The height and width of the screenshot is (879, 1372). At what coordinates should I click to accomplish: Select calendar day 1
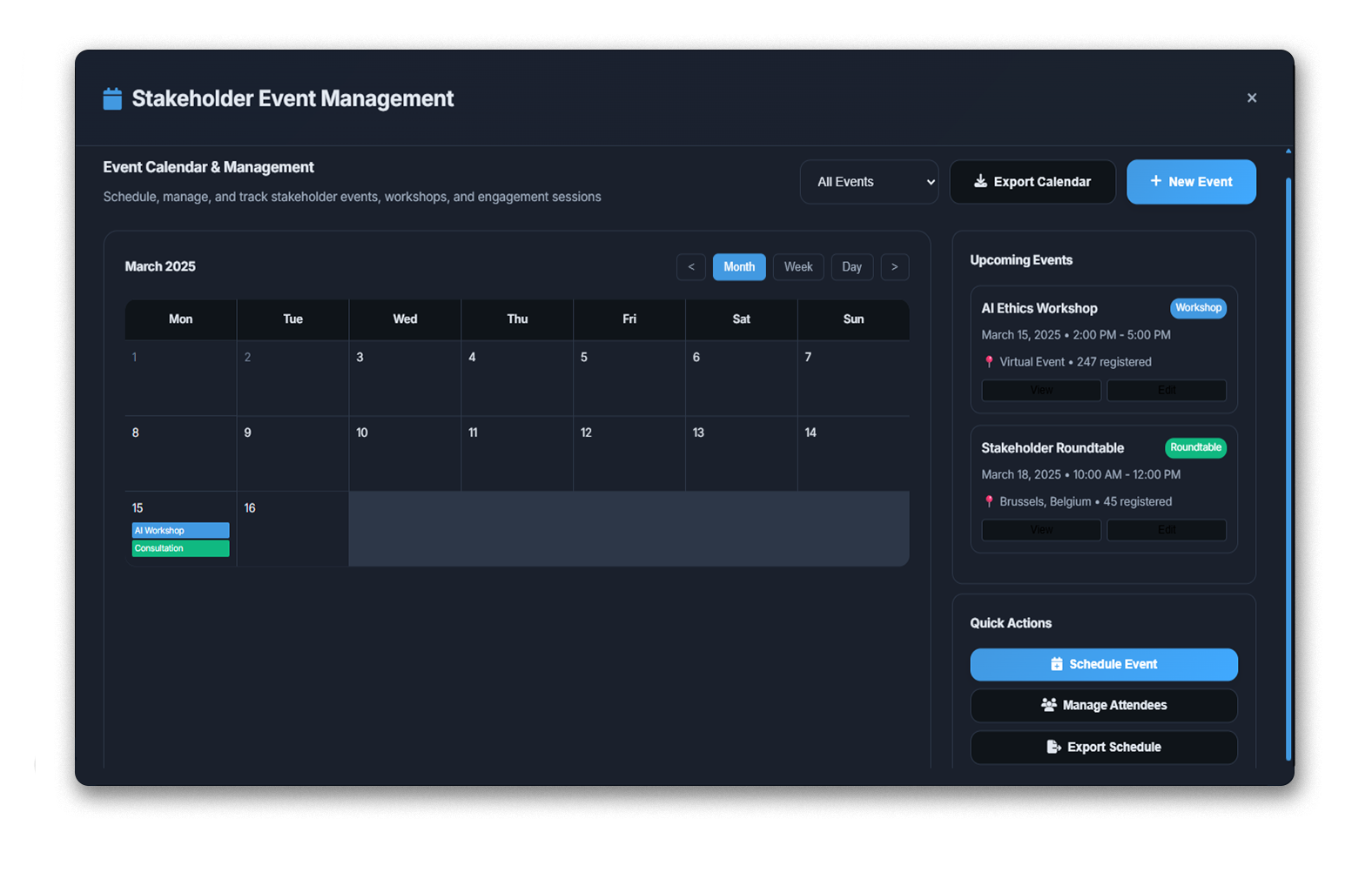pos(181,378)
